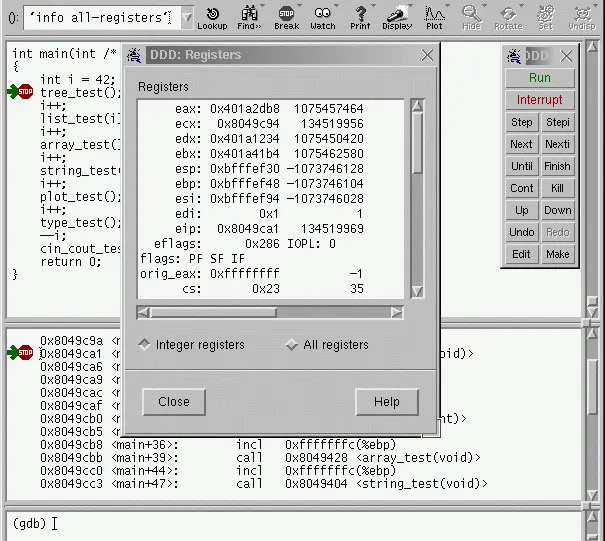Set a breakpoint with Break icon
This screenshot has height=541, width=605.
coord(287,17)
